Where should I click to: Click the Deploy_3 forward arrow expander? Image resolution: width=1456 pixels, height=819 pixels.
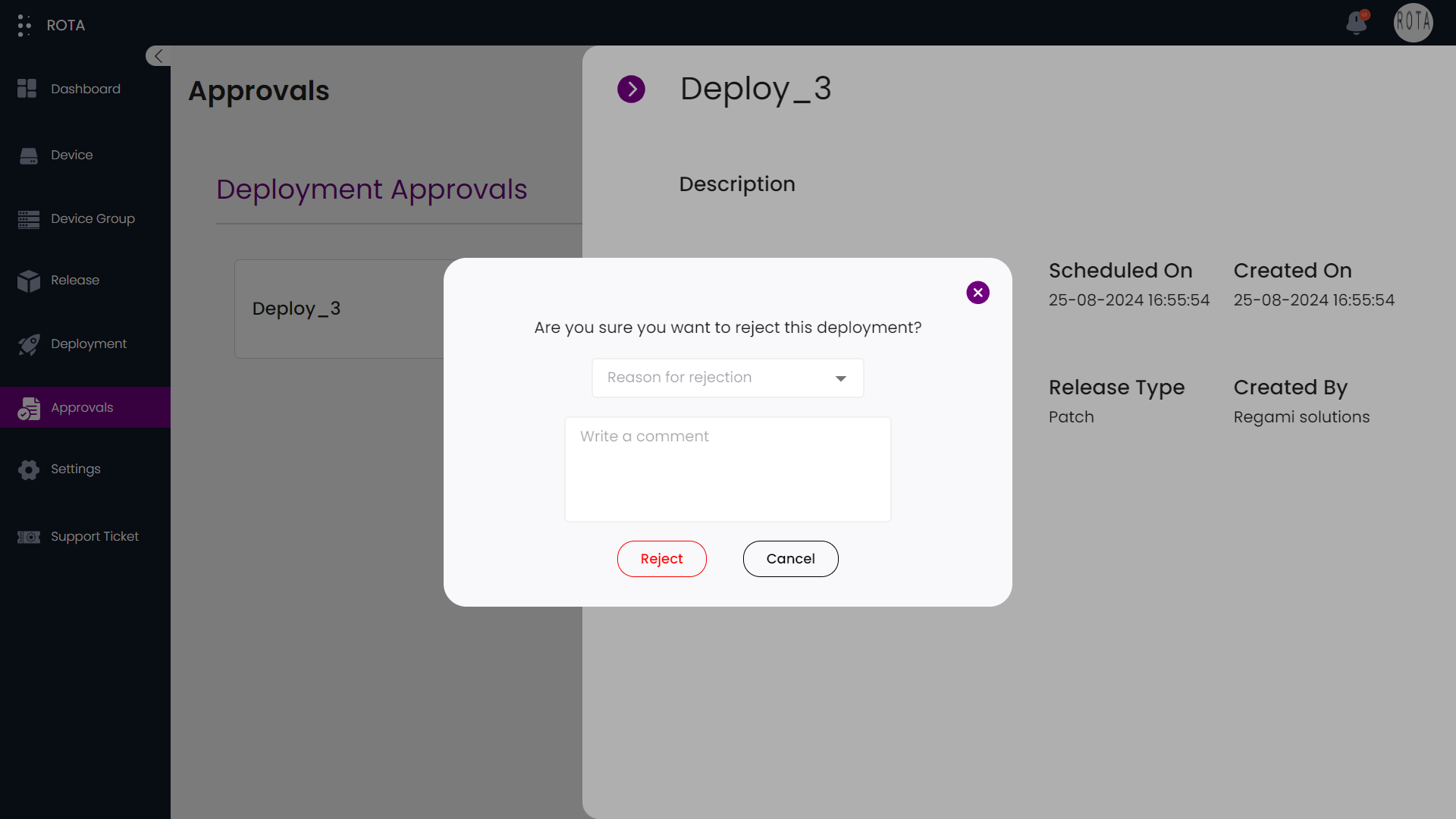click(x=632, y=89)
